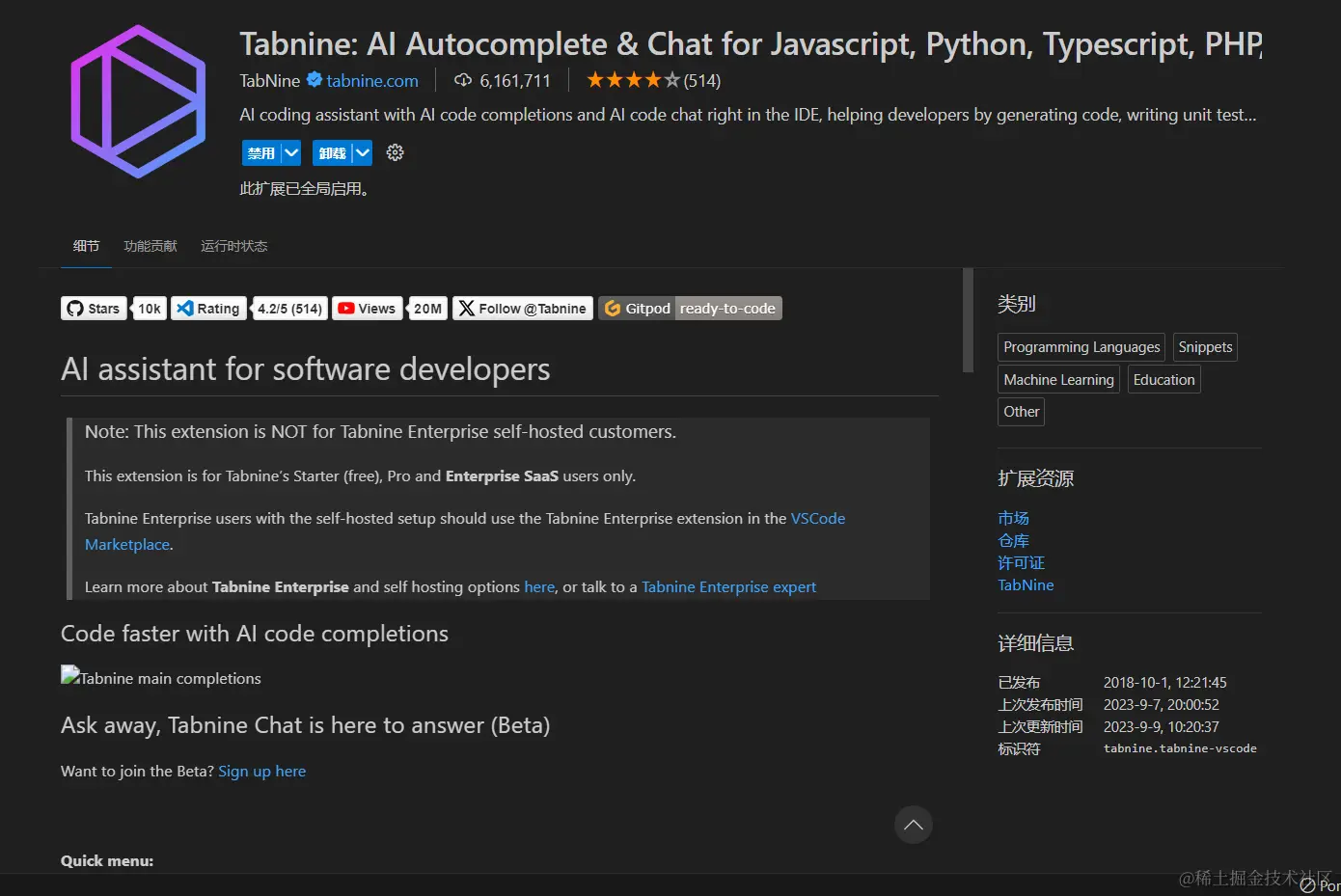Open the tabnine.com publisher link
The height and width of the screenshot is (896, 1341).
coord(371,80)
